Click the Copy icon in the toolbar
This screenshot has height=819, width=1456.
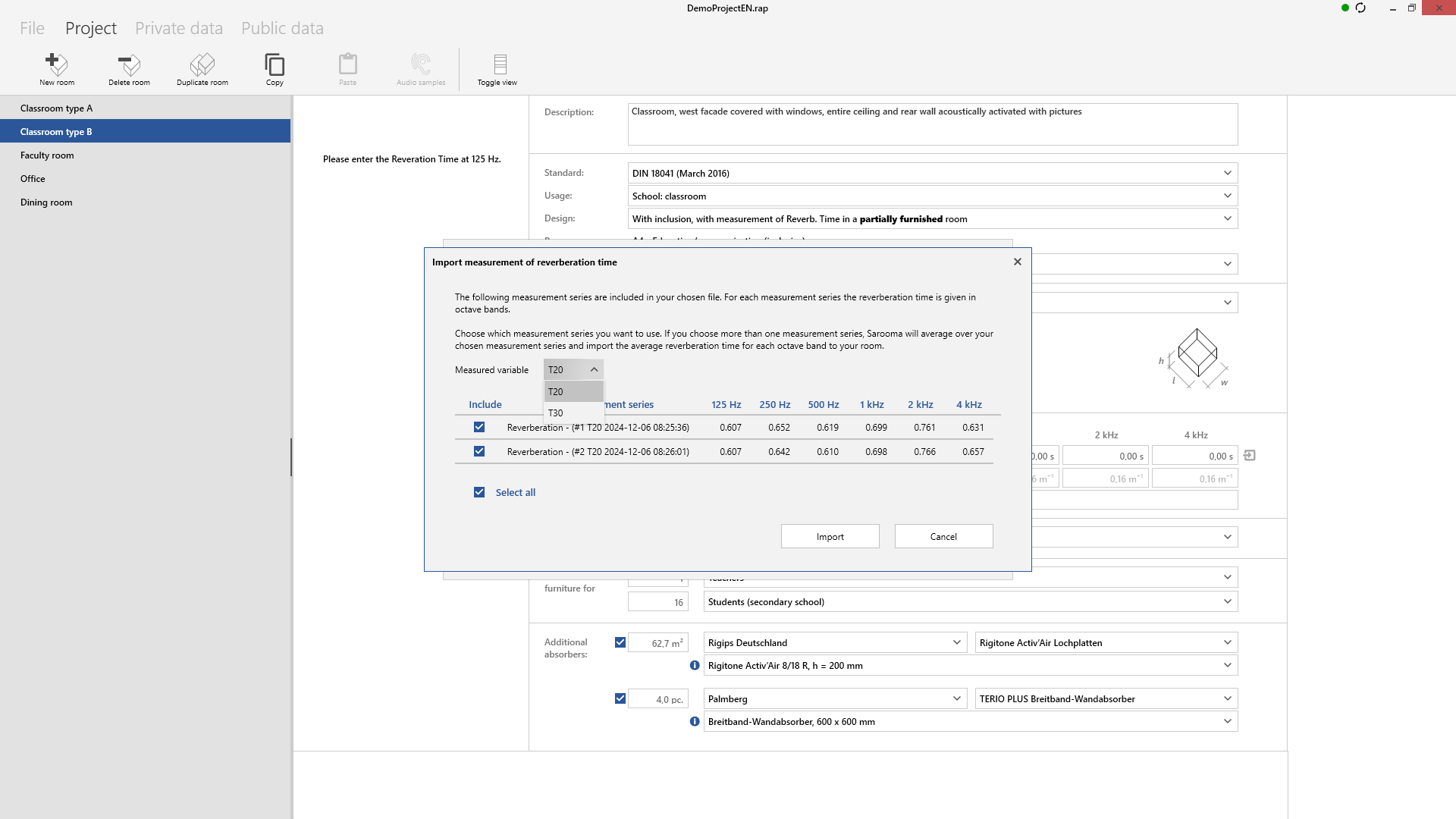[x=275, y=68]
